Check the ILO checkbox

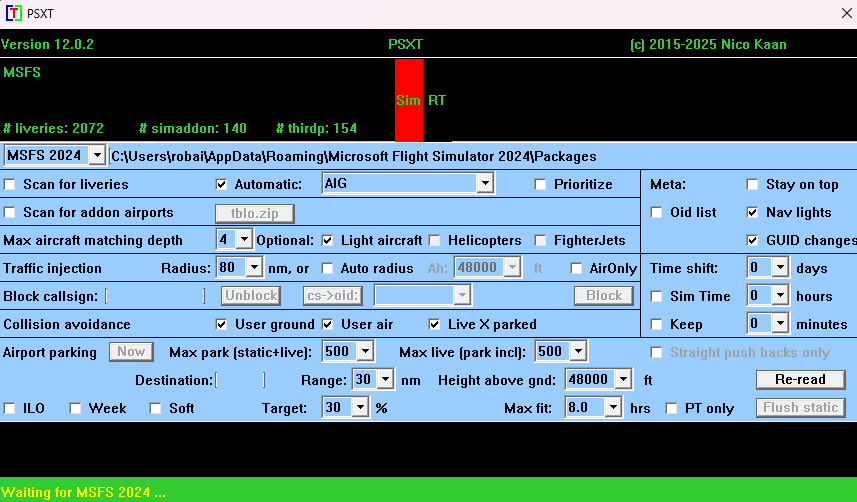(9, 408)
